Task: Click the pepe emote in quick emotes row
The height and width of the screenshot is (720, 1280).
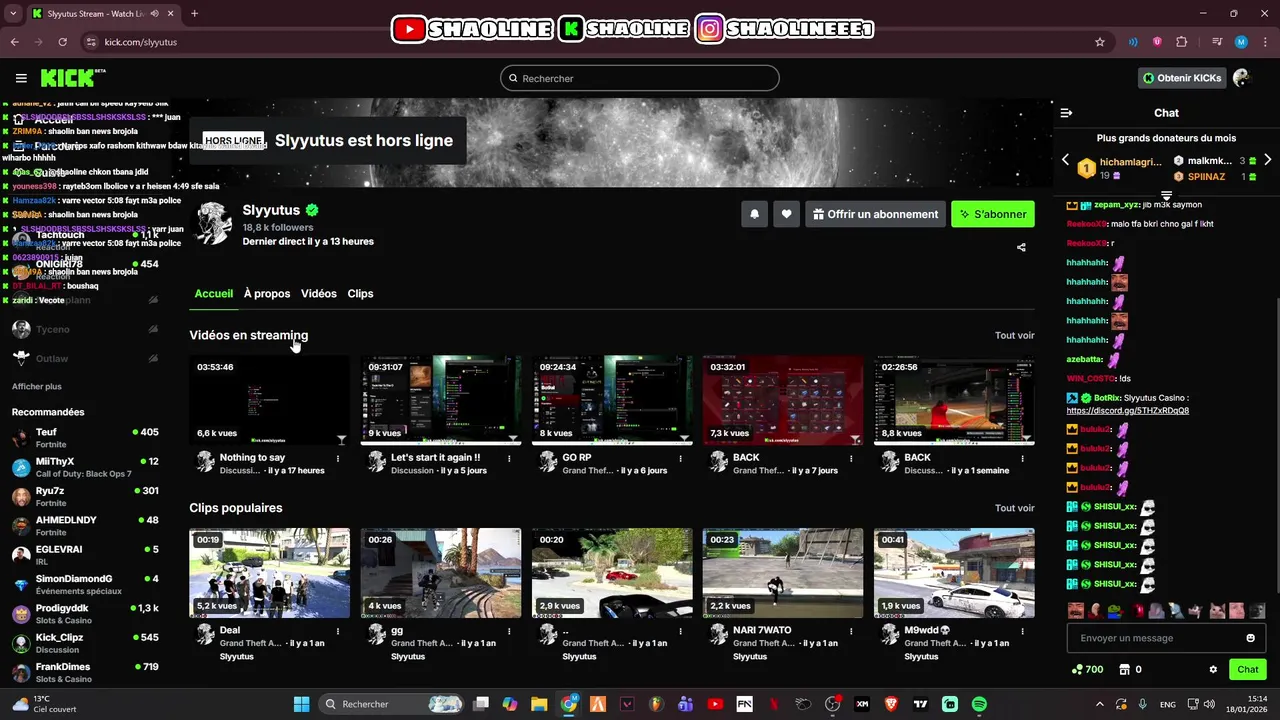Action: (x=1114, y=610)
